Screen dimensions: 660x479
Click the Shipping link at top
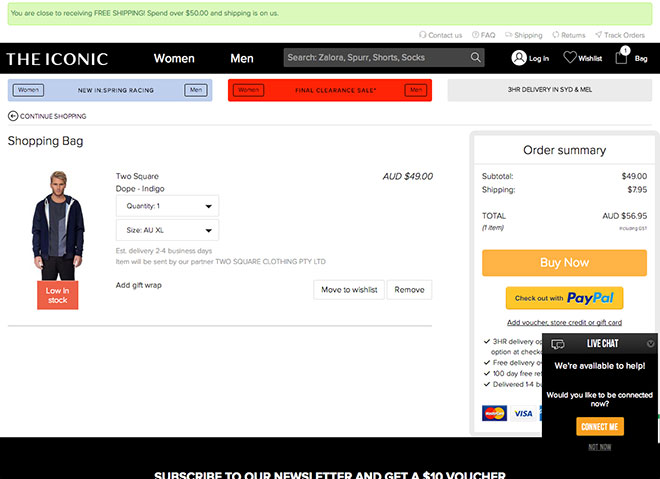(524, 35)
